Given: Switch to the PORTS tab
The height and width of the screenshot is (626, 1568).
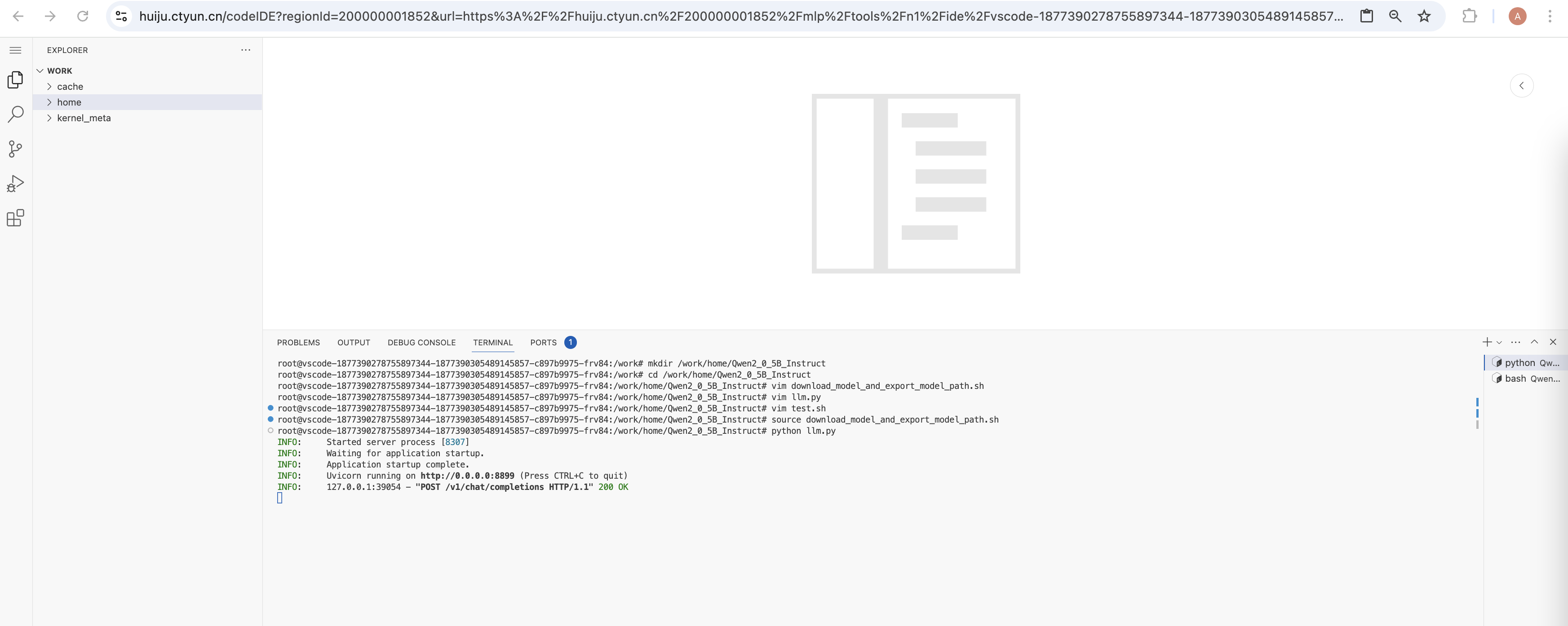Looking at the screenshot, I should [544, 343].
